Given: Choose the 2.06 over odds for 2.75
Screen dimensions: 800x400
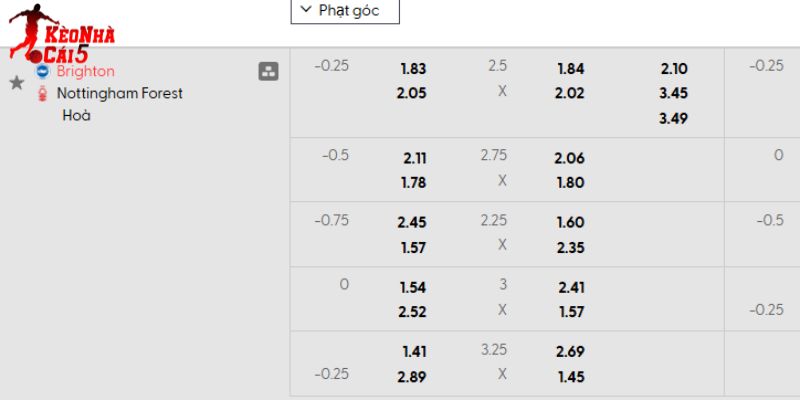Looking at the screenshot, I should coord(570,158).
